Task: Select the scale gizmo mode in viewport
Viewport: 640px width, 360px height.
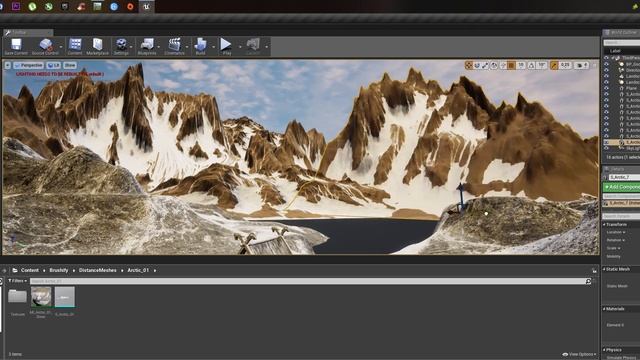Action: pyautogui.click(x=485, y=65)
